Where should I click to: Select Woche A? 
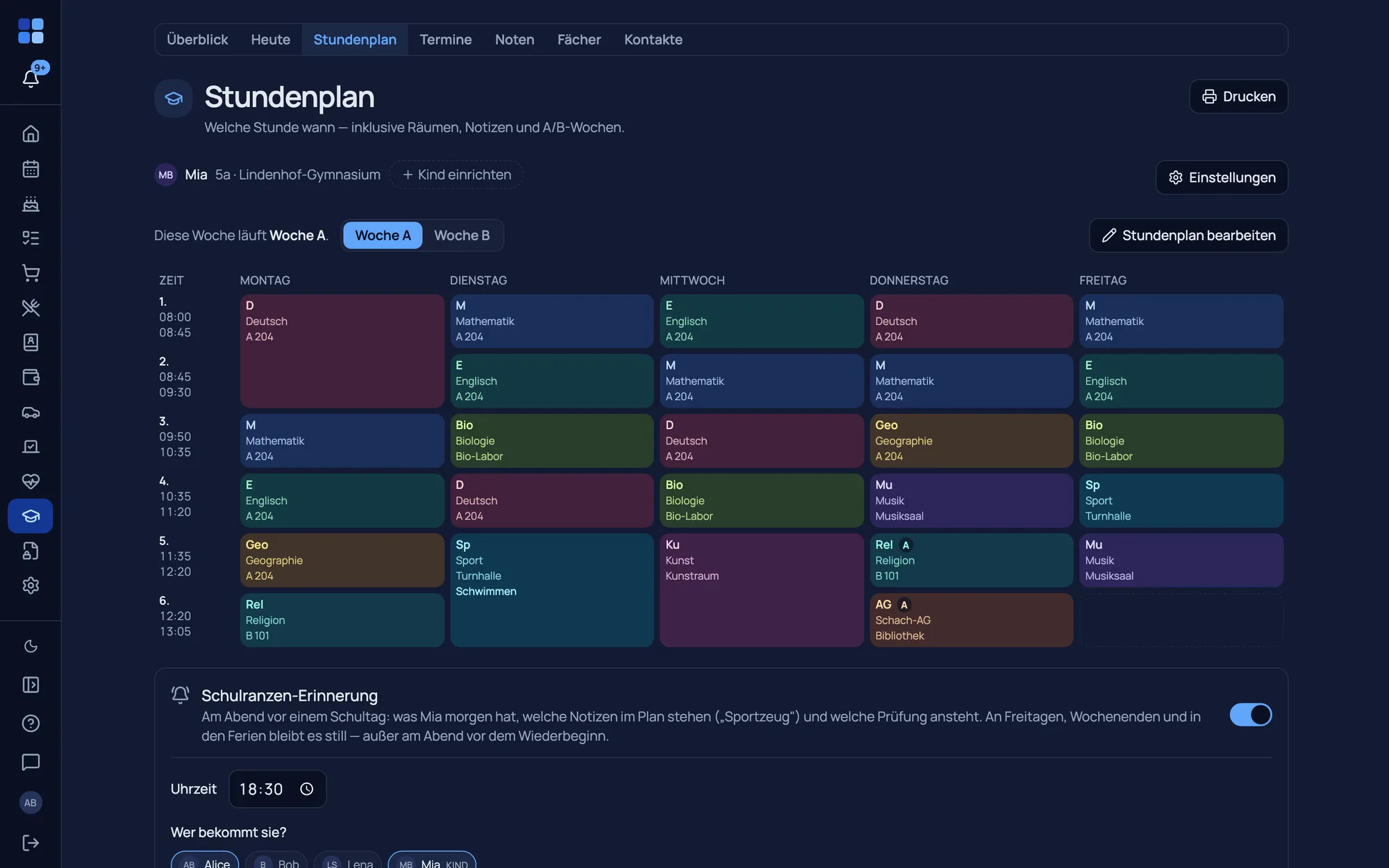383,235
